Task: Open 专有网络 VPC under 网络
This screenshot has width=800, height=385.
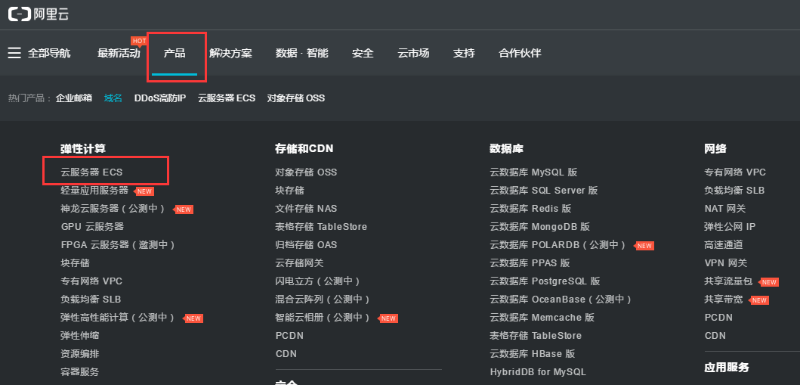Action: pos(735,172)
